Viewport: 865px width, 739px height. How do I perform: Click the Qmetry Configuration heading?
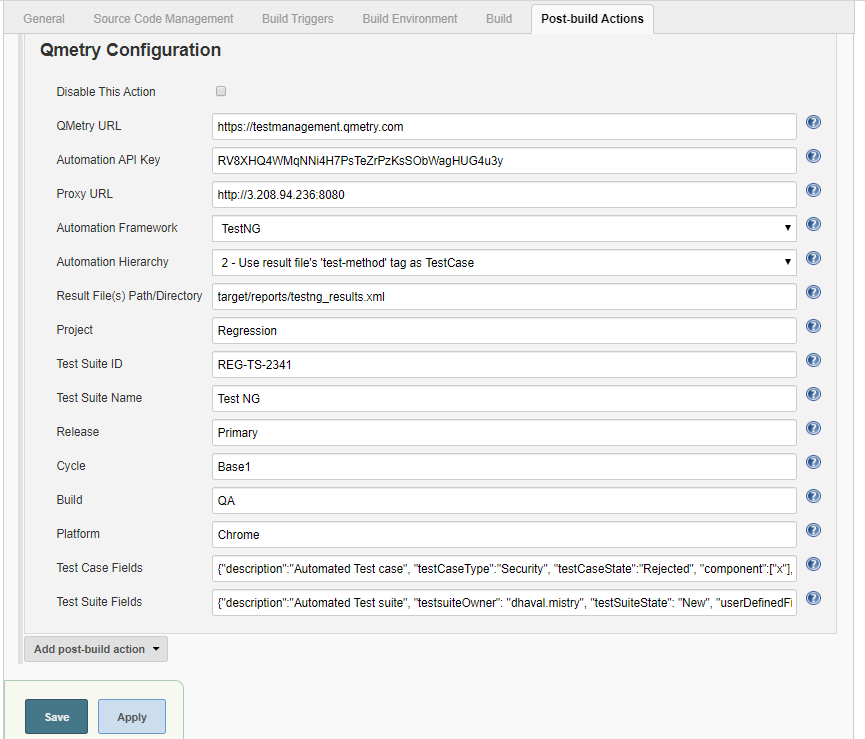130,50
